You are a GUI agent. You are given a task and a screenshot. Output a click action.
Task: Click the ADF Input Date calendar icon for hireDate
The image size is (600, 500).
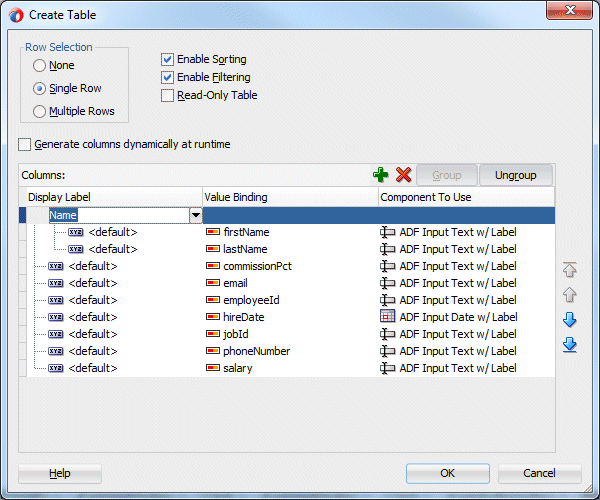387,316
